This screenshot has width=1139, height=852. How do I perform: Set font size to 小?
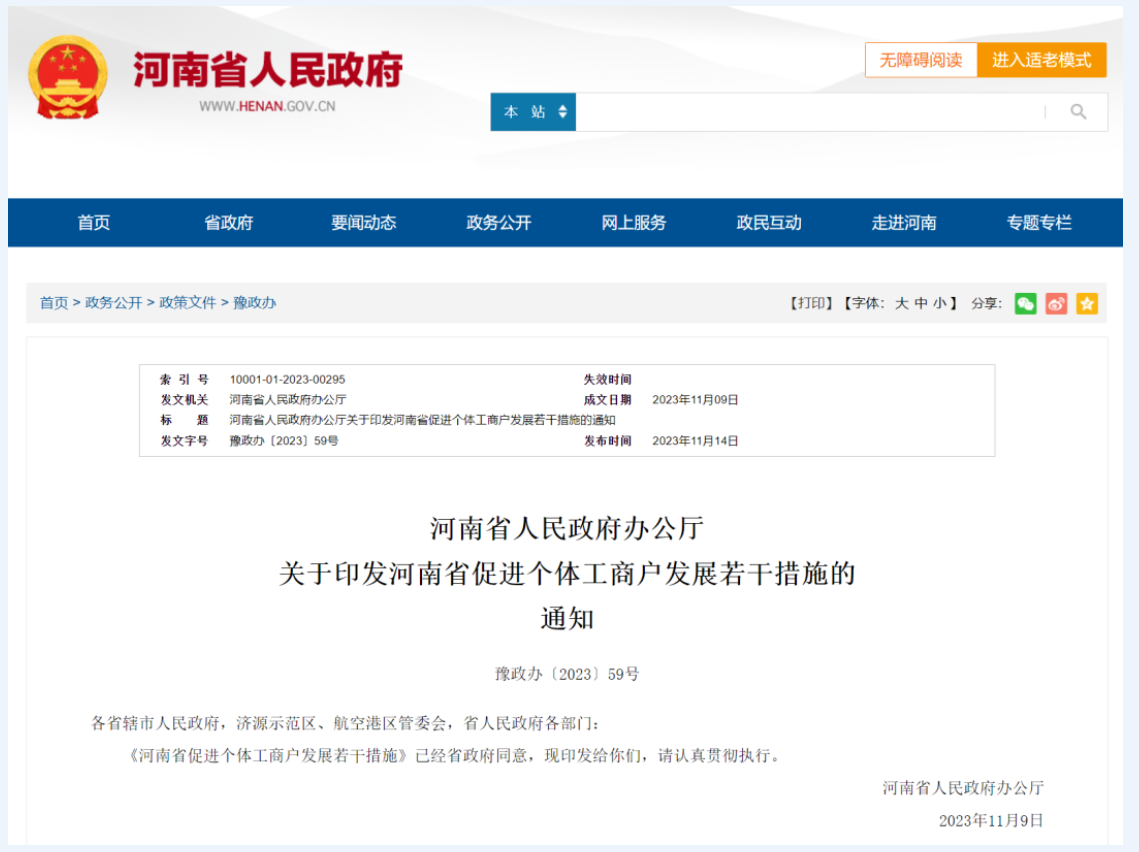(940, 303)
